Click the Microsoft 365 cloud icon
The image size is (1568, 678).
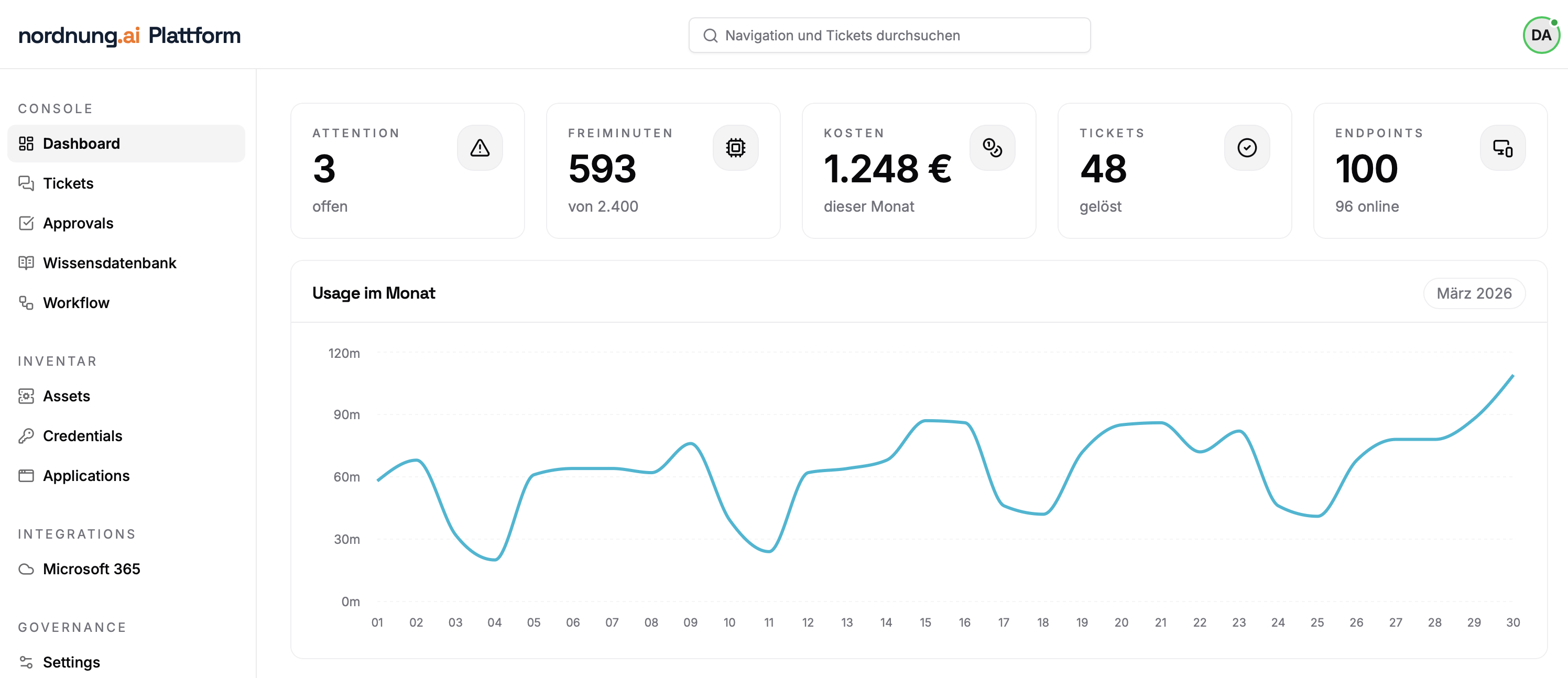pos(26,569)
